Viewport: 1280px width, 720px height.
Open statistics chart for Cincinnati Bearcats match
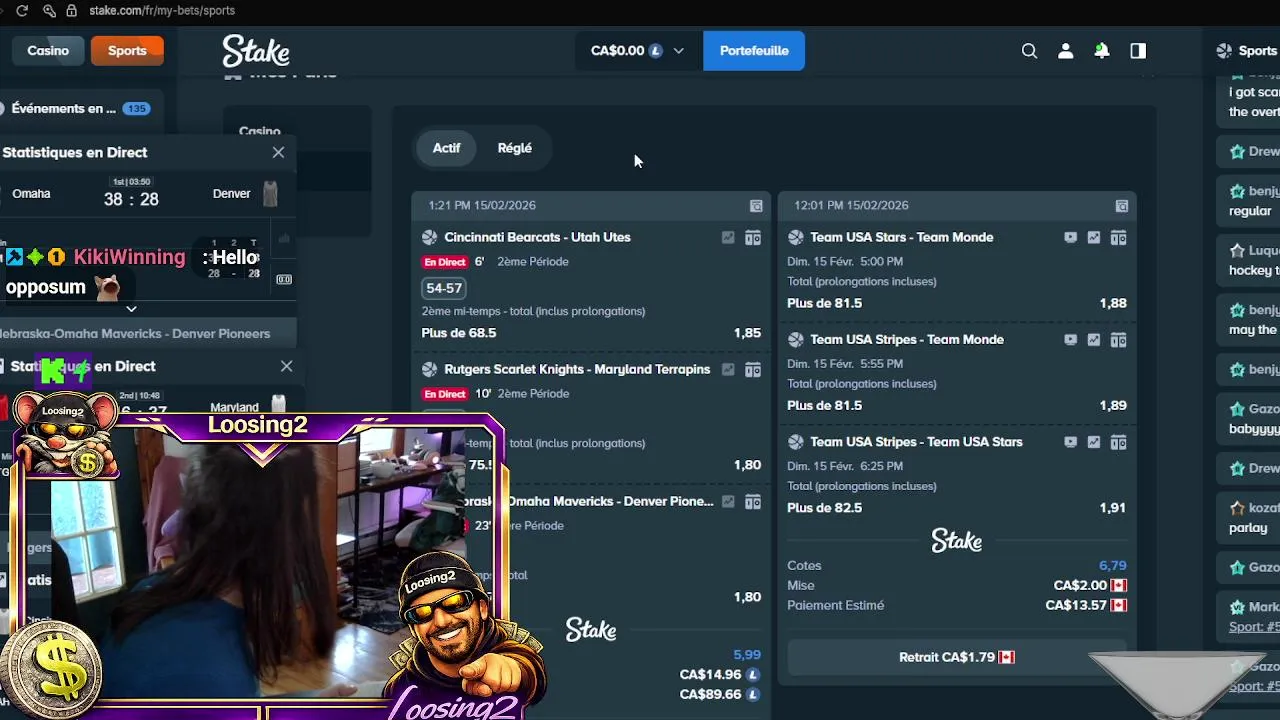point(728,237)
